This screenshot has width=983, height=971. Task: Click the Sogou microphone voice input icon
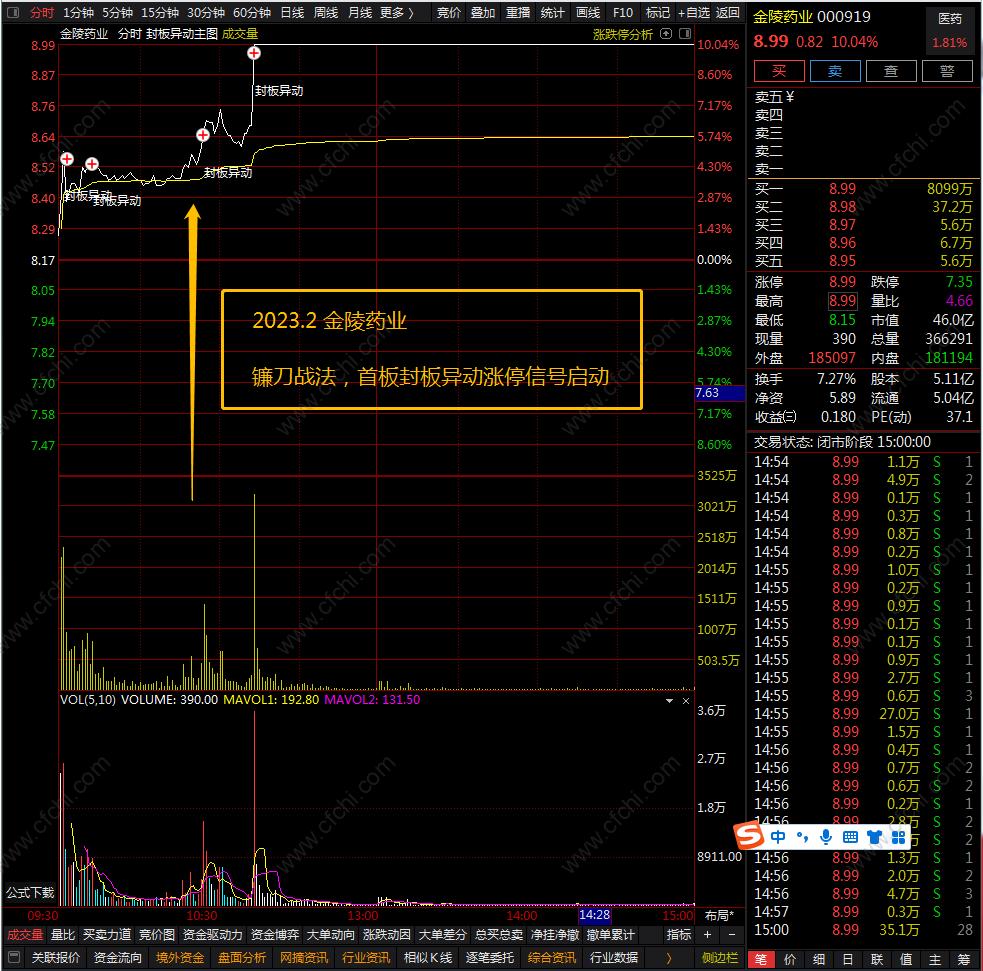(x=826, y=837)
